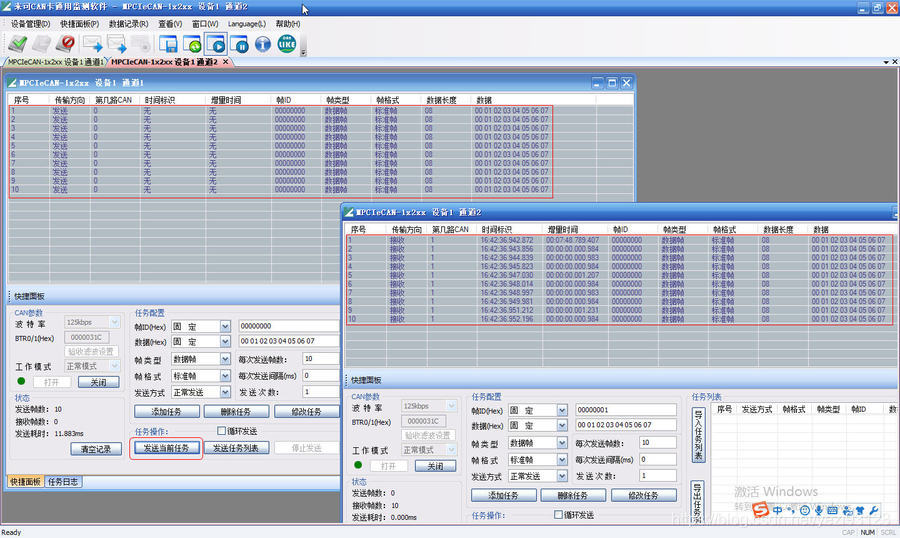Click the Sogou wrench settings icon

tap(874, 510)
